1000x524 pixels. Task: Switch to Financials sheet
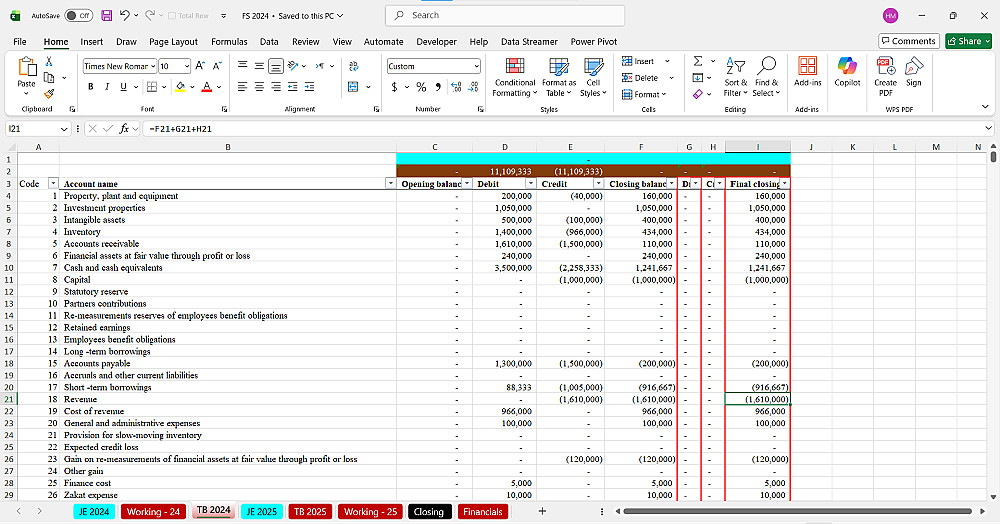[483, 511]
